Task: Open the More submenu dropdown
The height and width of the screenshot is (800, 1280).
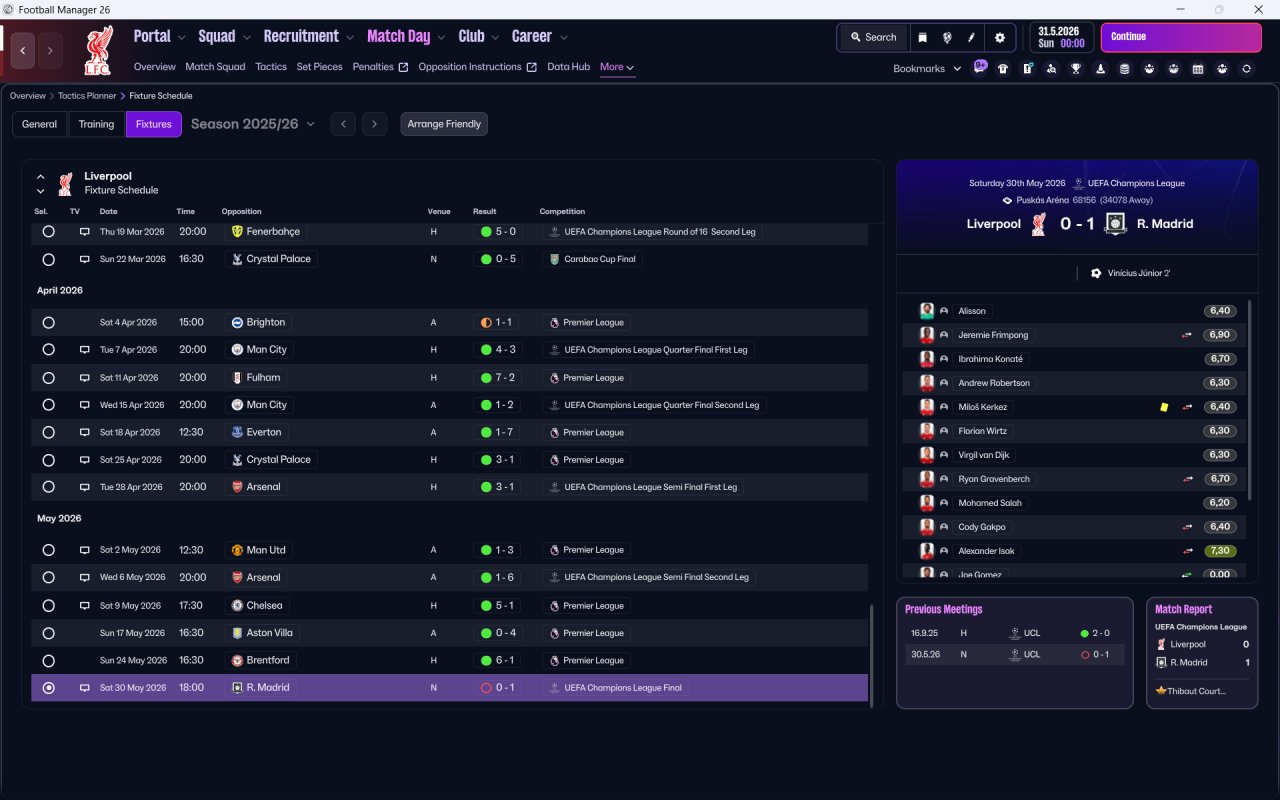Action: click(617, 67)
